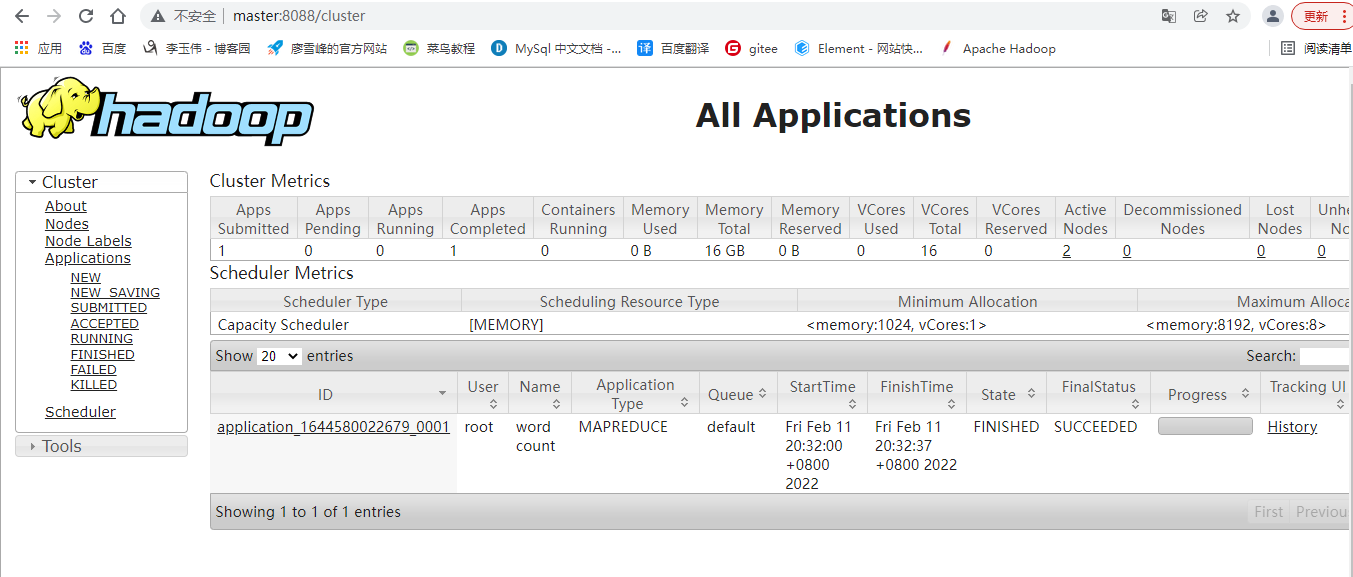Open the Applications sidebar link
This screenshot has width=1353, height=577.
pyautogui.click(x=88, y=258)
